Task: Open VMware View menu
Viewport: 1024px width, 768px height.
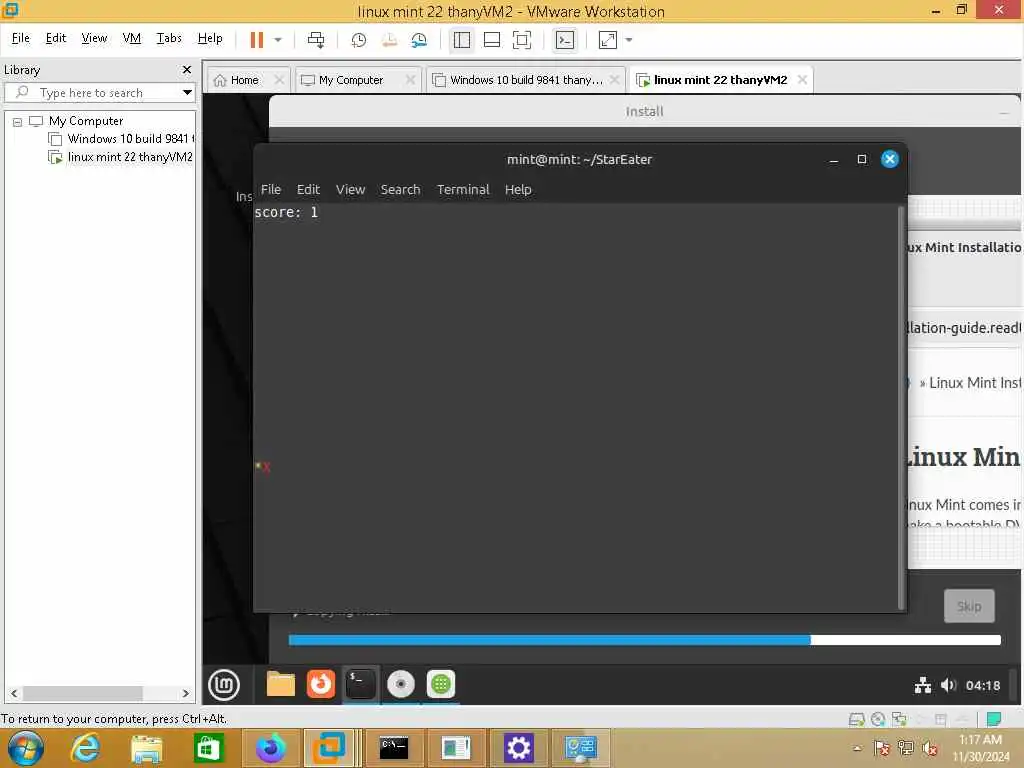Action: click(94, 38)
